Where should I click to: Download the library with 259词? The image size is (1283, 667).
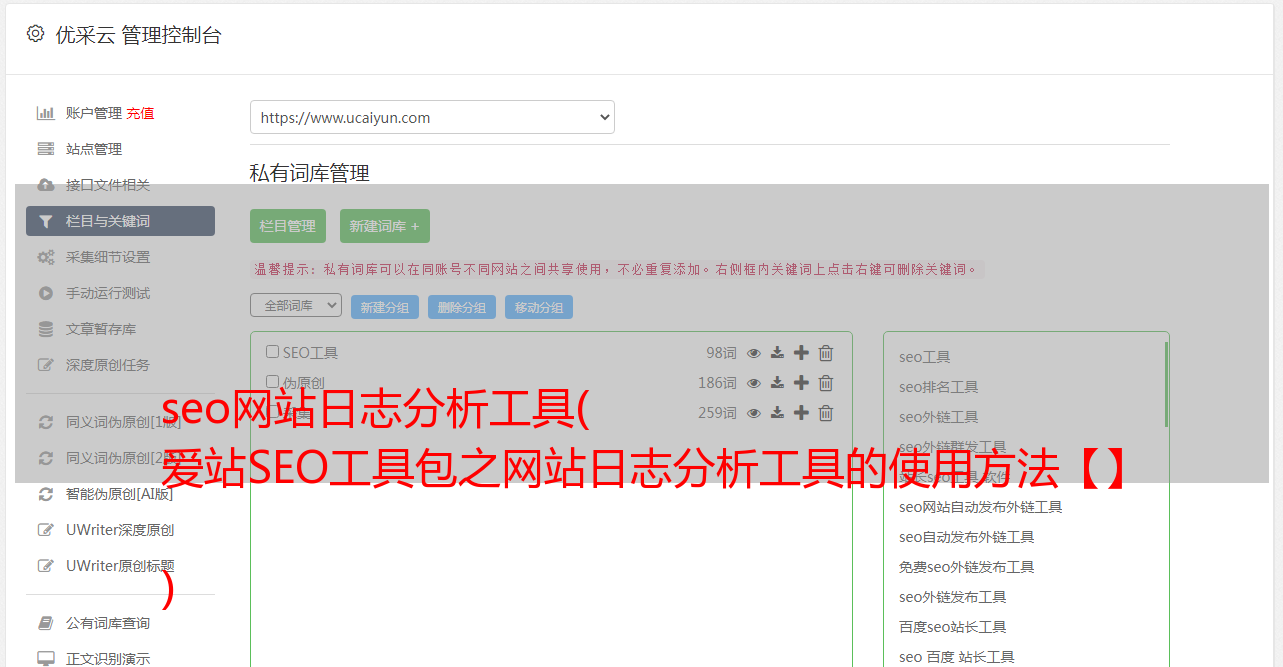tap(777, 413)
